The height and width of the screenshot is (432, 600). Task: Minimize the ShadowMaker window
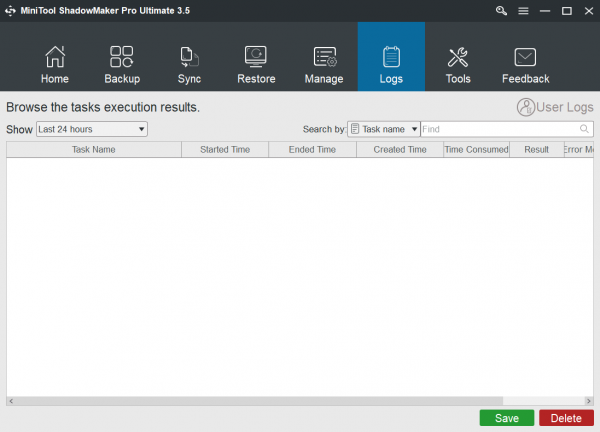545,11
